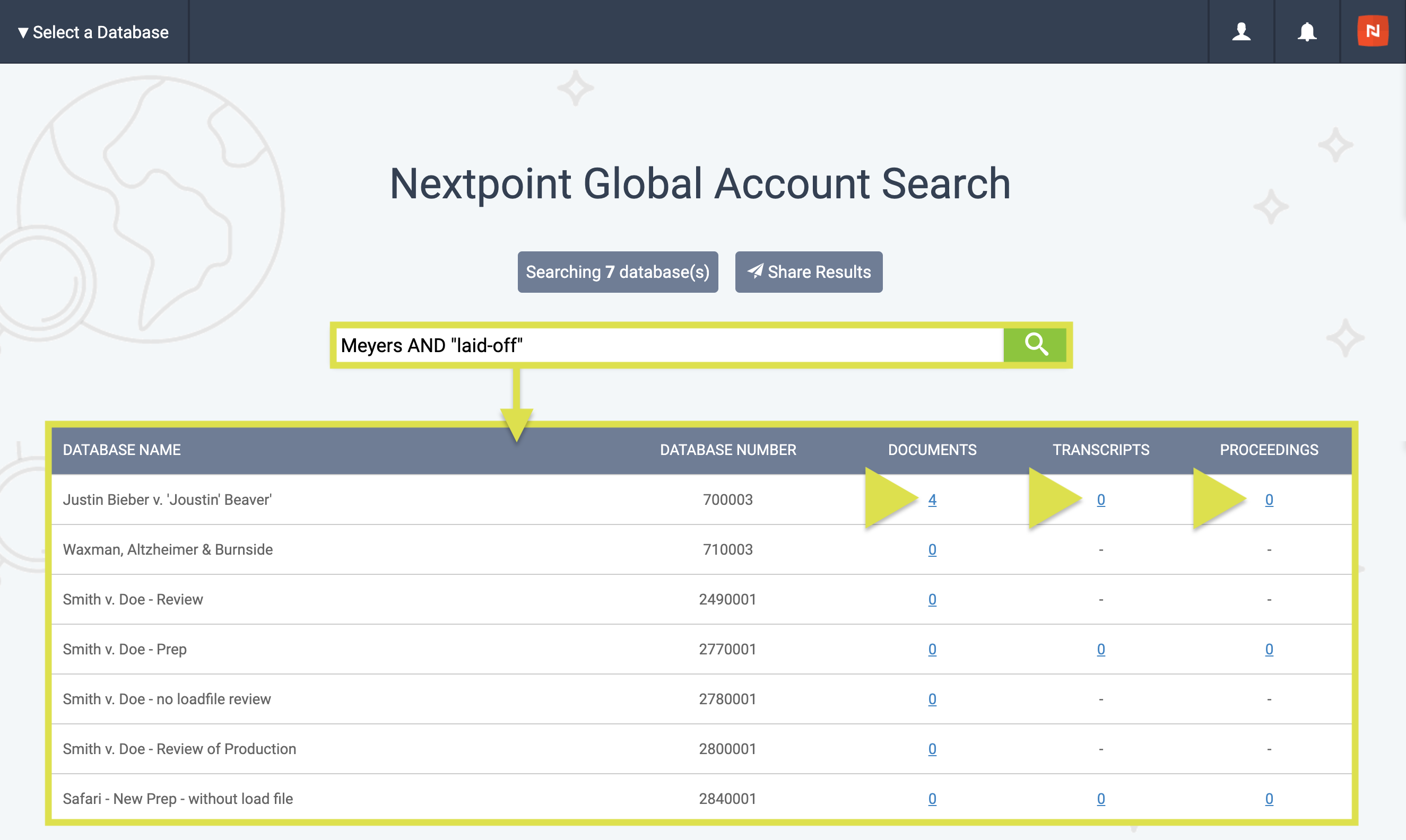The image size is (1406, 840).
Task: Open documents count for Smith v. Doe - Review
Action: [x=932, y=599]
